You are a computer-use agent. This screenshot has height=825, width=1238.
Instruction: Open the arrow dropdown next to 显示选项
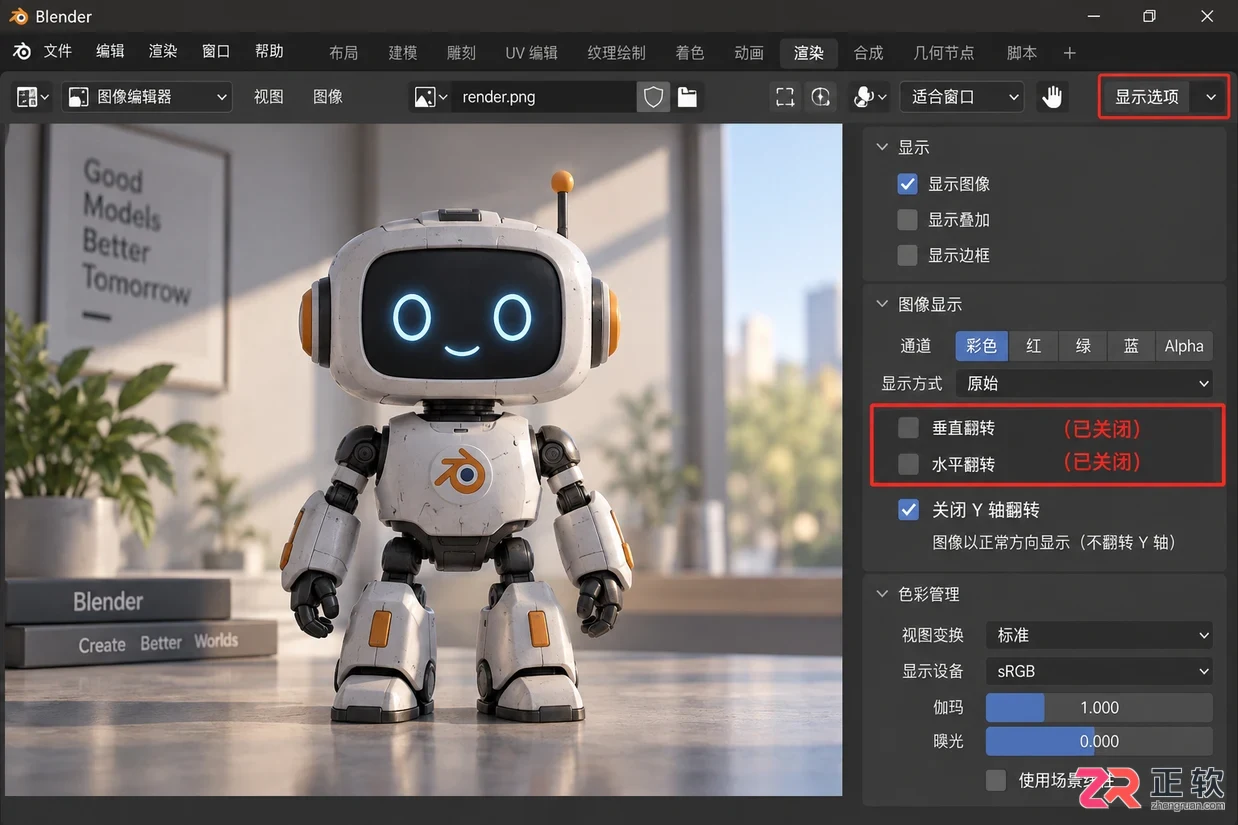pos(1211,97)
